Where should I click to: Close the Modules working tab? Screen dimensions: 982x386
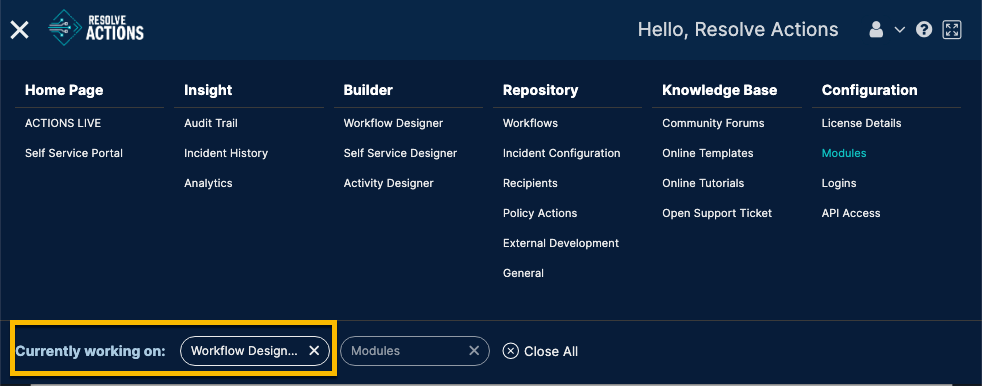(x=475, y=351)
